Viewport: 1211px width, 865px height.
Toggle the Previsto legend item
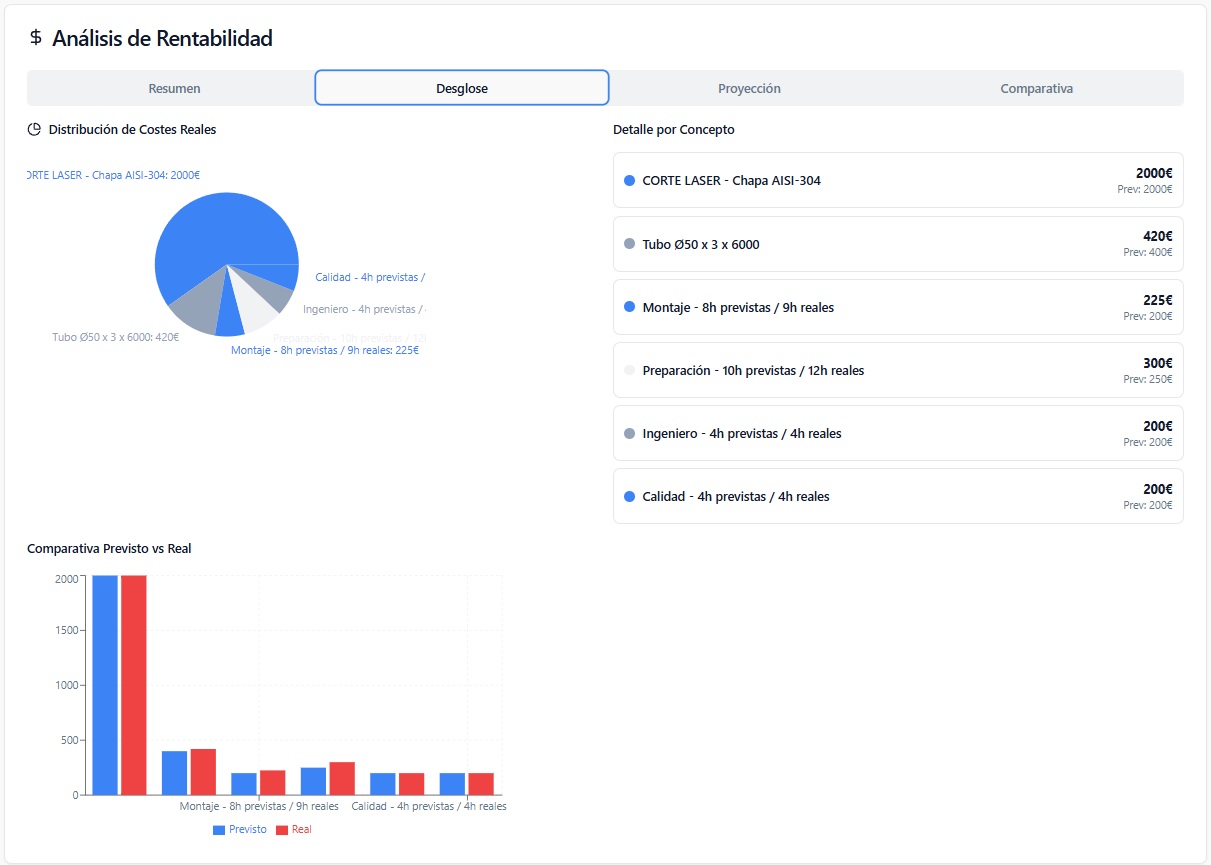pyautogui.click(x=240, y=829)
